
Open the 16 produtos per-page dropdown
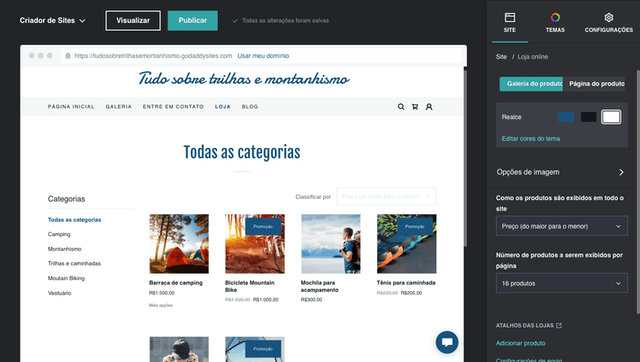pos(562,283)
